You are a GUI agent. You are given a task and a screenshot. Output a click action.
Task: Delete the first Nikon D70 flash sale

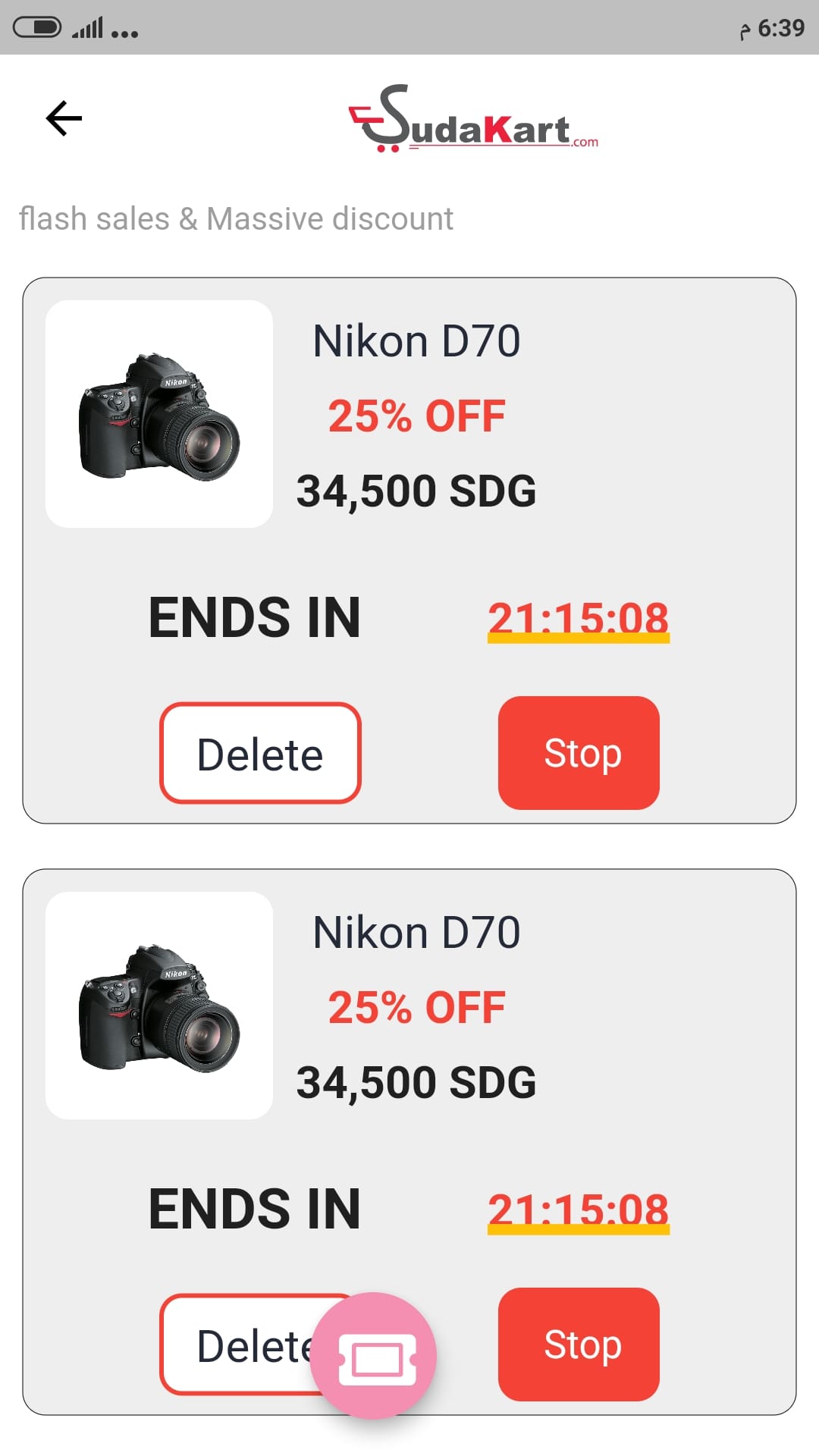pyautogui.click(x=260, y=753)
